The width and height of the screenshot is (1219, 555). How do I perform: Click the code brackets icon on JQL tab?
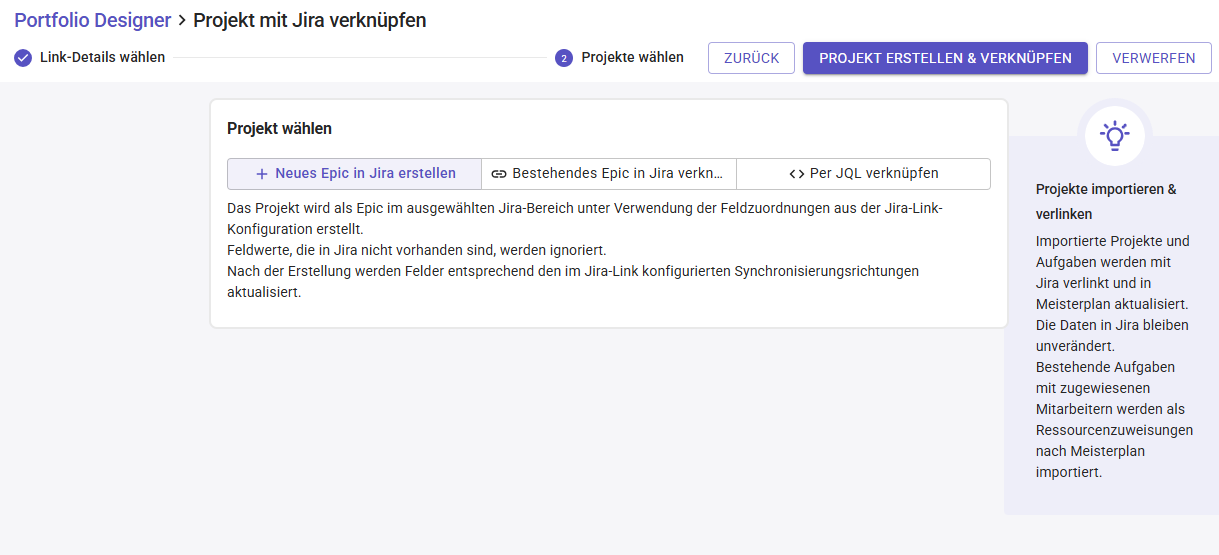(797, 173)
